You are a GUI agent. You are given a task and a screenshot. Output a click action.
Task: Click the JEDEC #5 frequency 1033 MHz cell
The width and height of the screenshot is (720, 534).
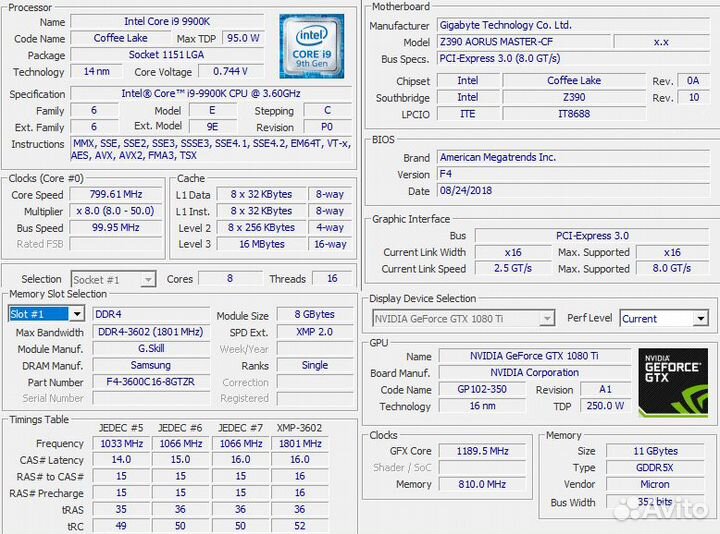[121, 444]
